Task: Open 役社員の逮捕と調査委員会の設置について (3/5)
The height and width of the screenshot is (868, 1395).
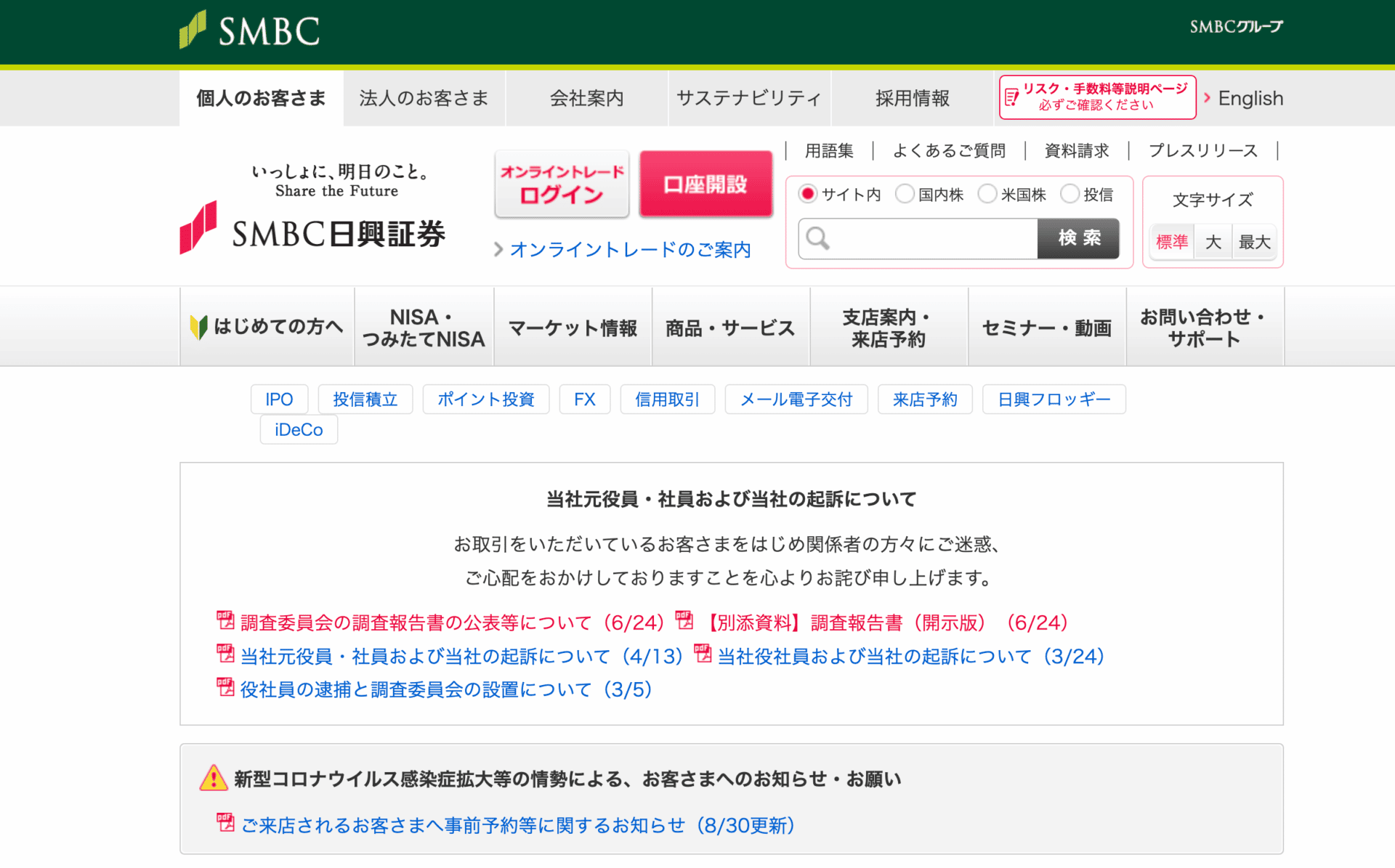Action: point(446,689)
